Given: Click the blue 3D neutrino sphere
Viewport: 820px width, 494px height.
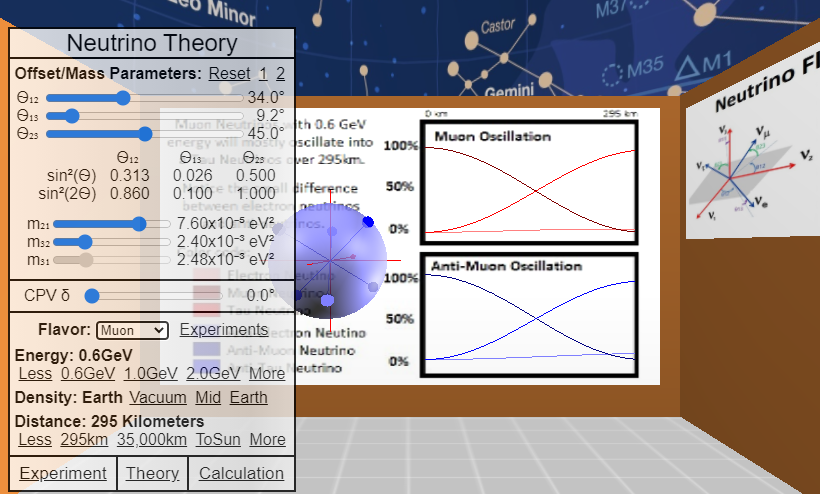Looking at the screenshot, I should tap(328, 260).
